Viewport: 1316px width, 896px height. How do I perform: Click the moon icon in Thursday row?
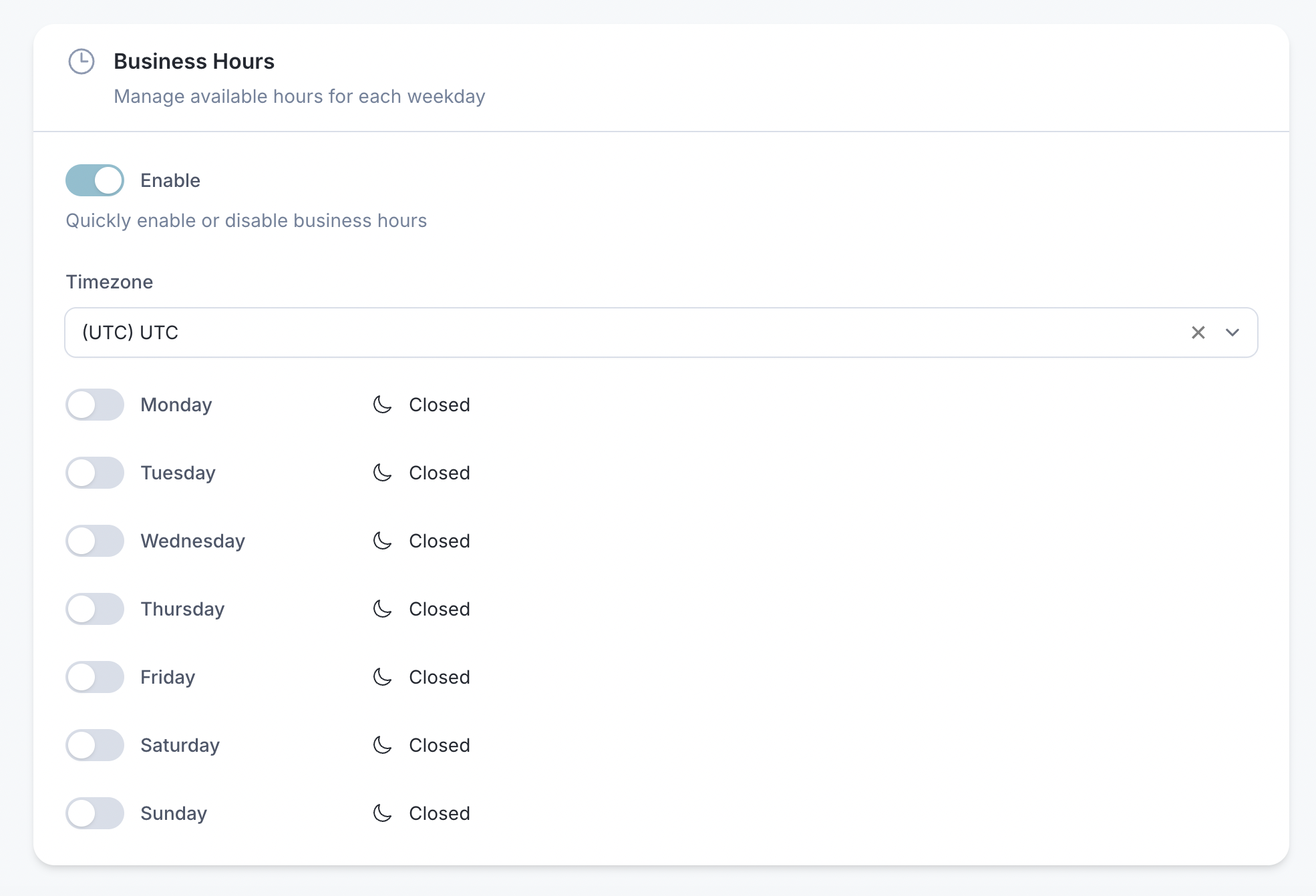tap(382, 609)
